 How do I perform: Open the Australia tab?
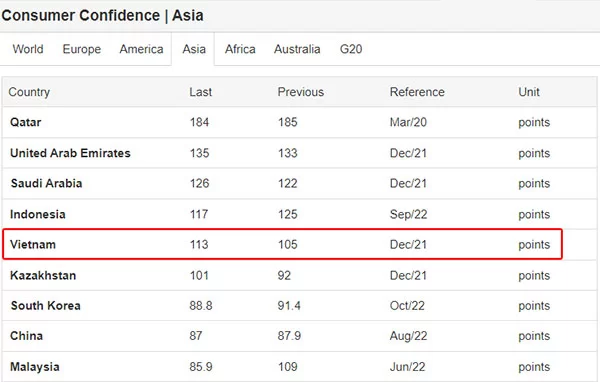(297, 49)
